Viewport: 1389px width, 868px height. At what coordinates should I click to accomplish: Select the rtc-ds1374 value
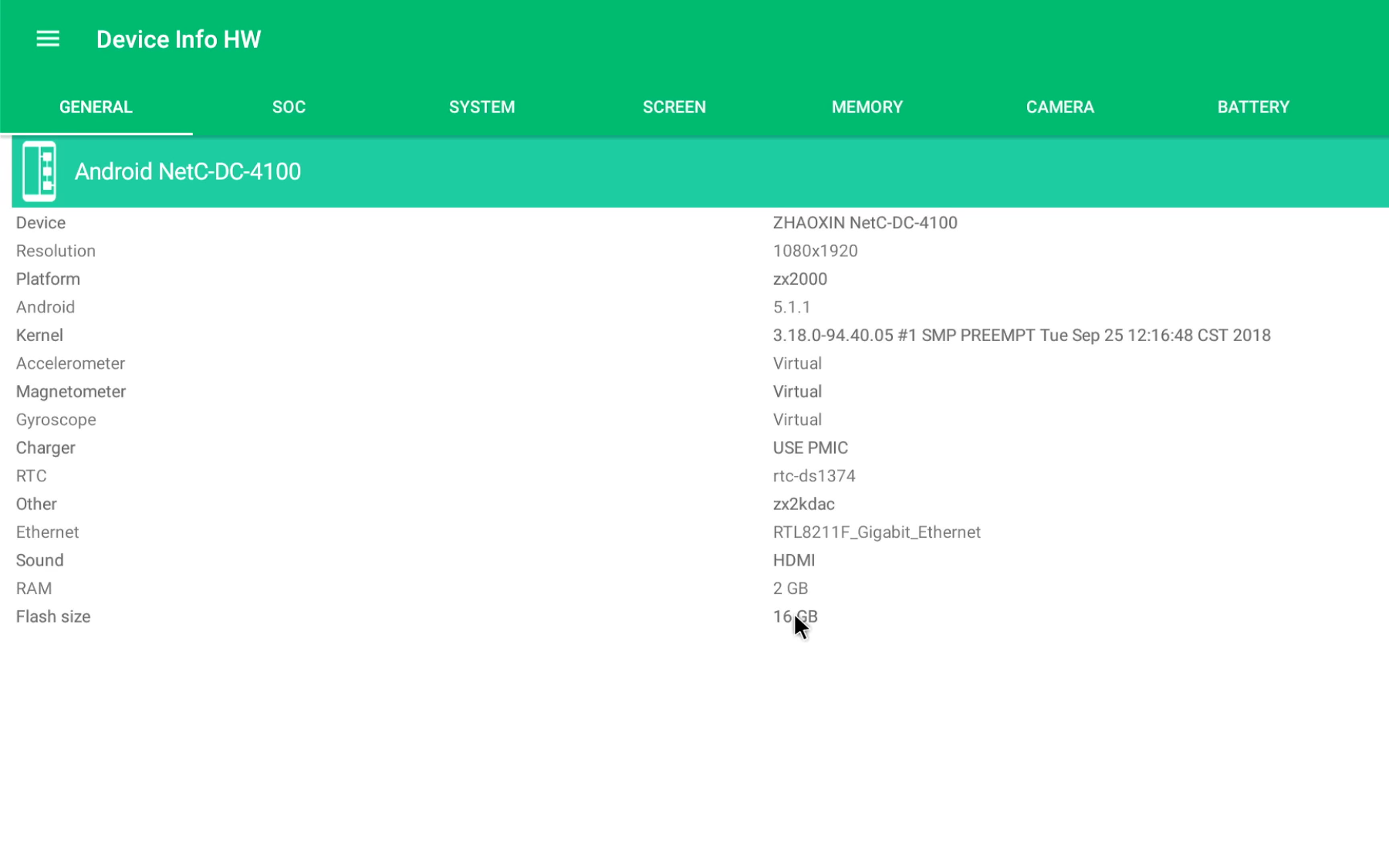tap(814, 476)
